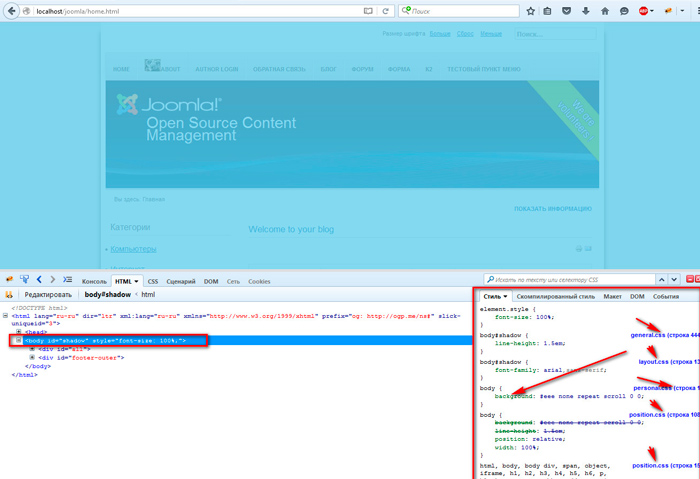Click the break on mutate icon
This screenshot has width=700, height=479.
[x=8, y=295]
